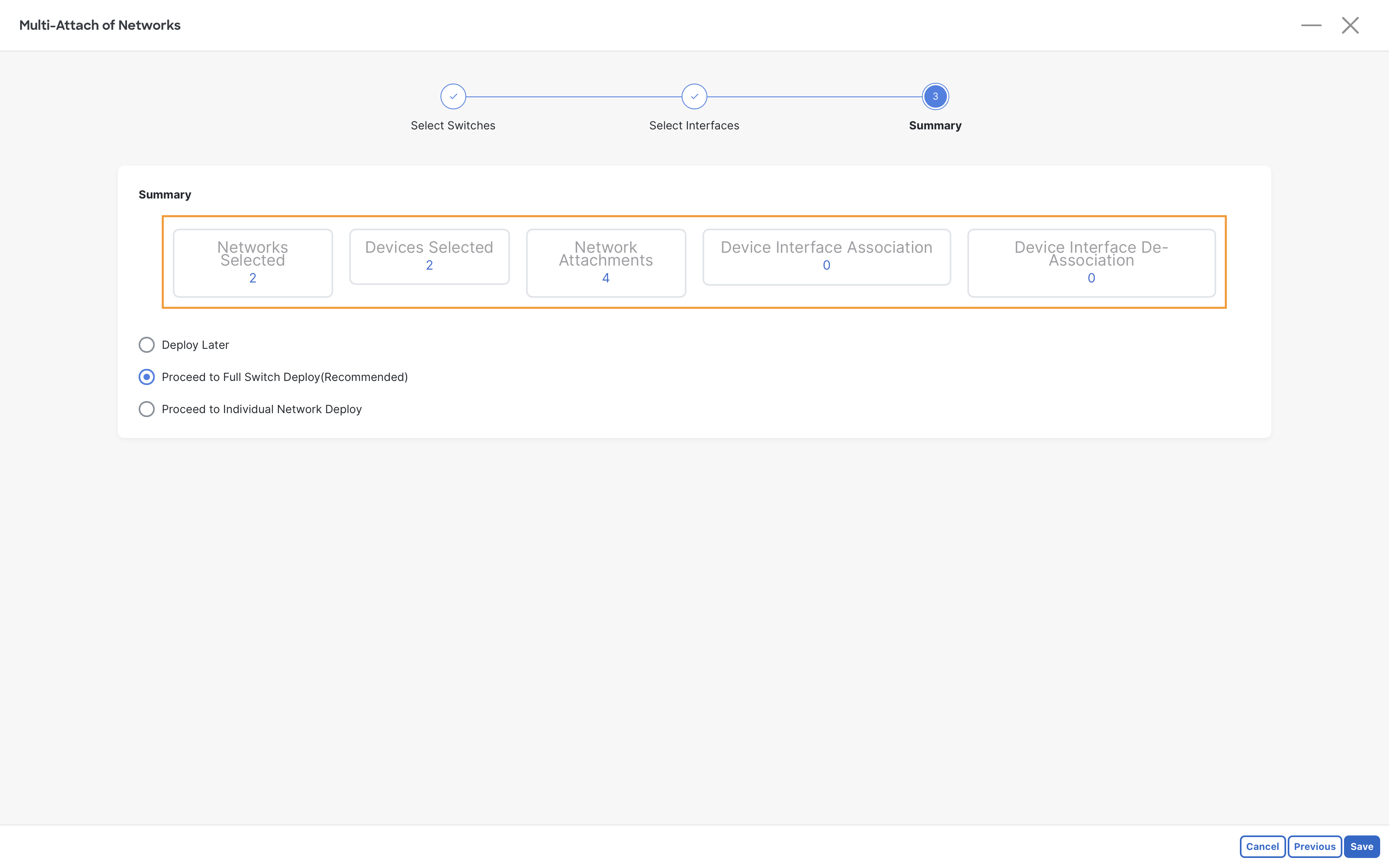The width and height of the screenshot is (1389, 868).
Task: Click the Summary section heading
Action: pos(165,194)
